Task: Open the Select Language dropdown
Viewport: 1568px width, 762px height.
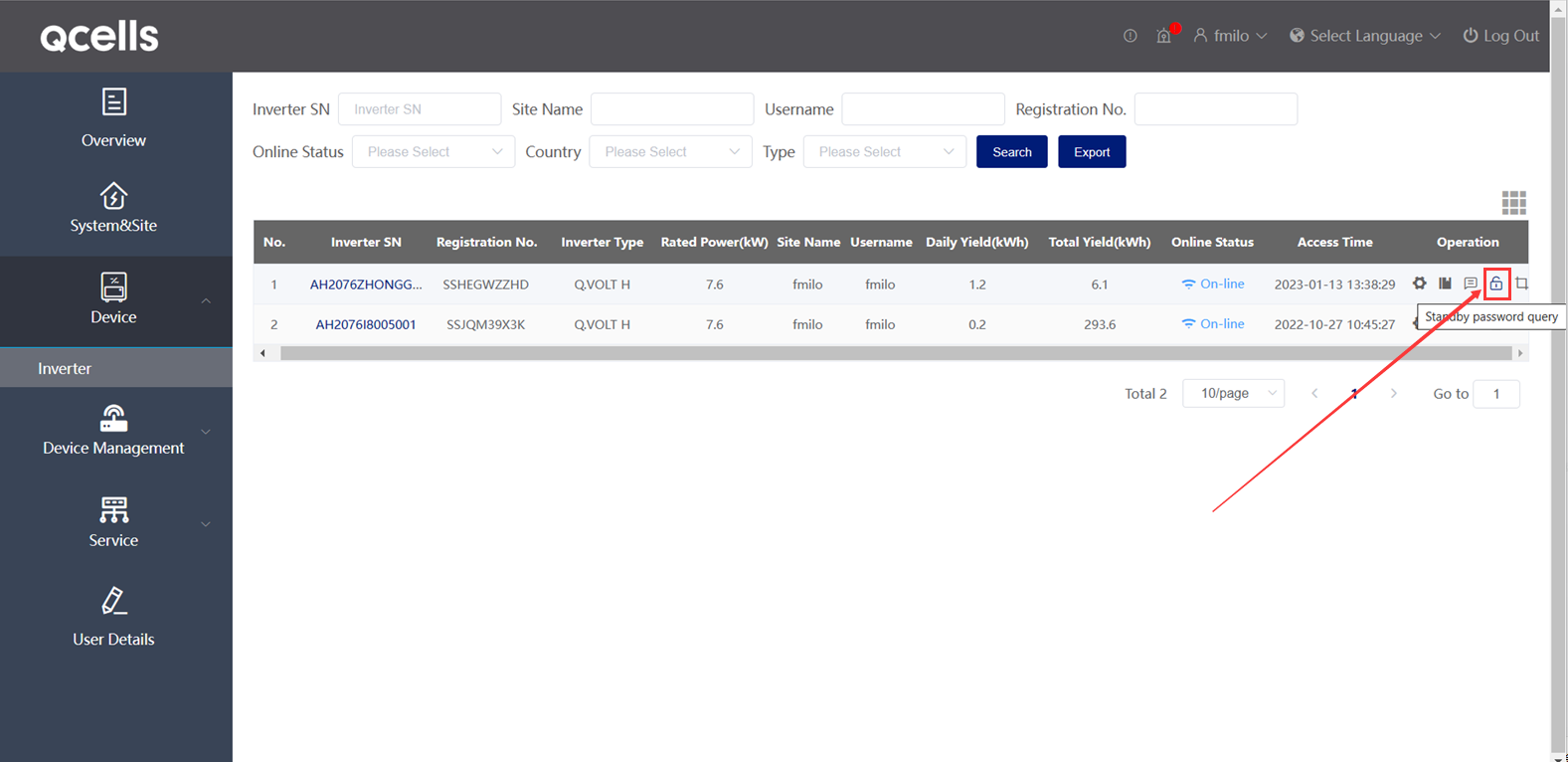Action: [1365, 36]
